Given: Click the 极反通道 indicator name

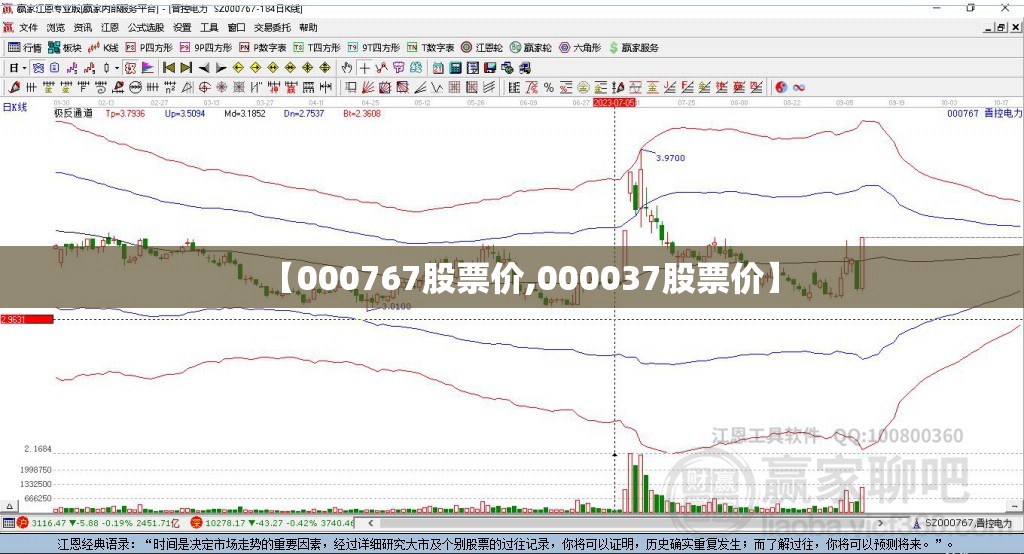Looking at the screenshot, I should coord(73,113).
